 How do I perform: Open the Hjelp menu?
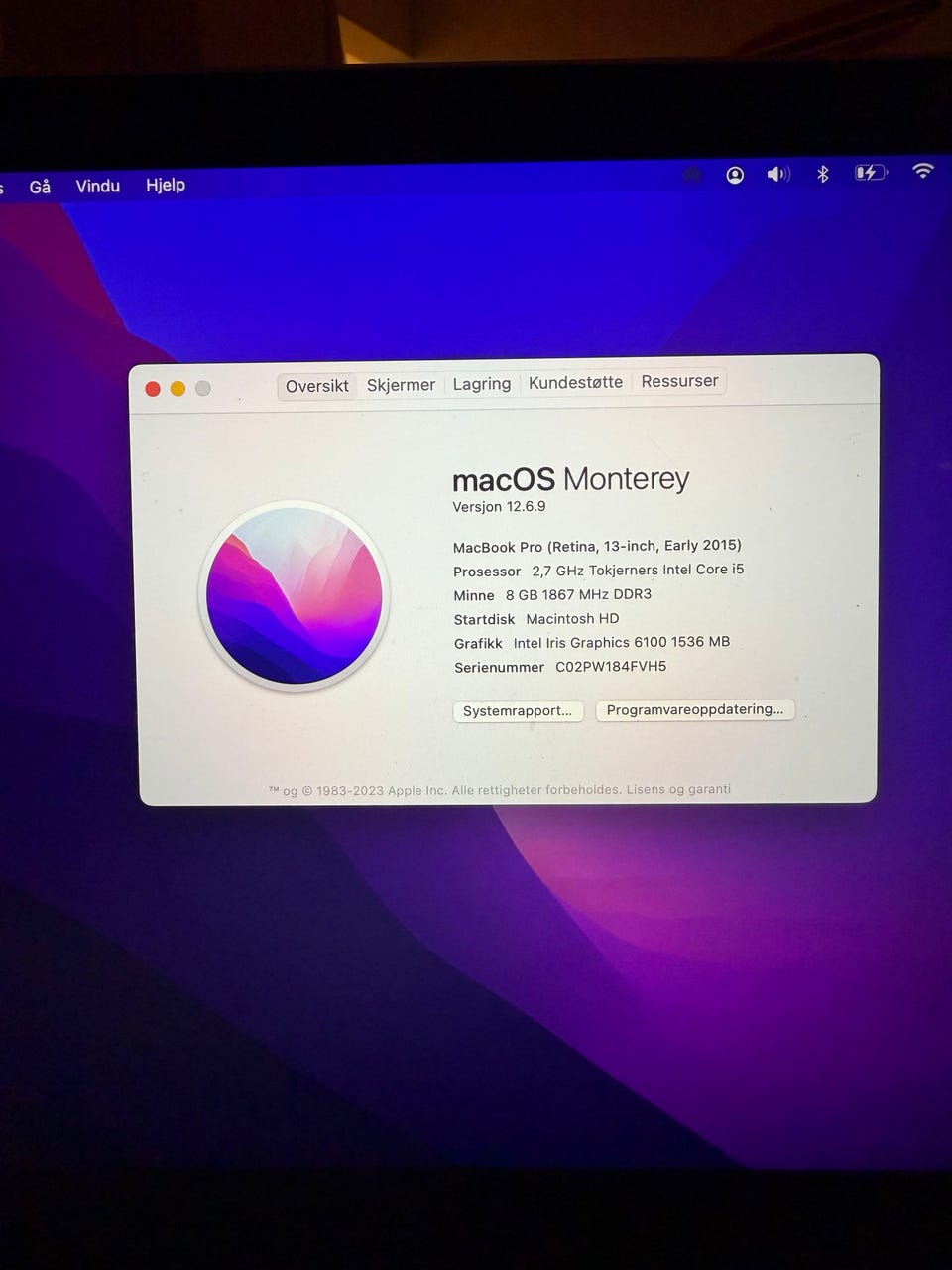(x=166, y=185)
